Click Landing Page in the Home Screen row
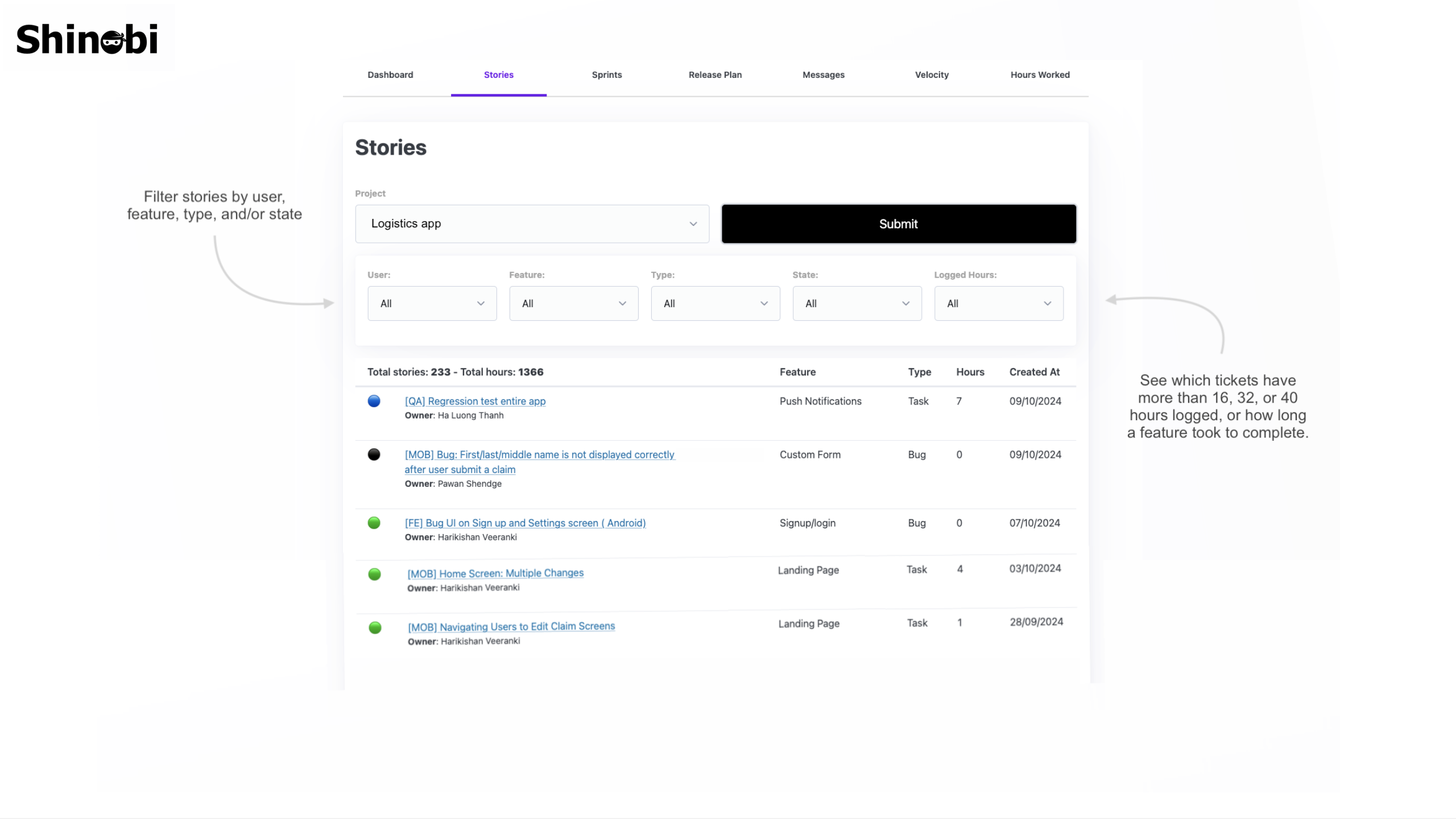 [x=808, y=570]
